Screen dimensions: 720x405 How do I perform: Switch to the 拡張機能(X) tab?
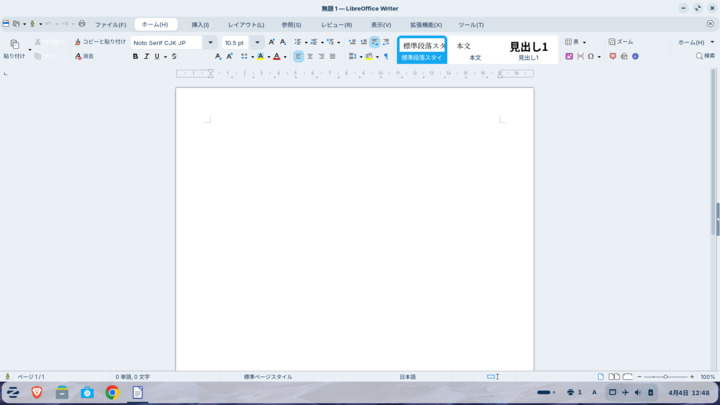point(426,25)
